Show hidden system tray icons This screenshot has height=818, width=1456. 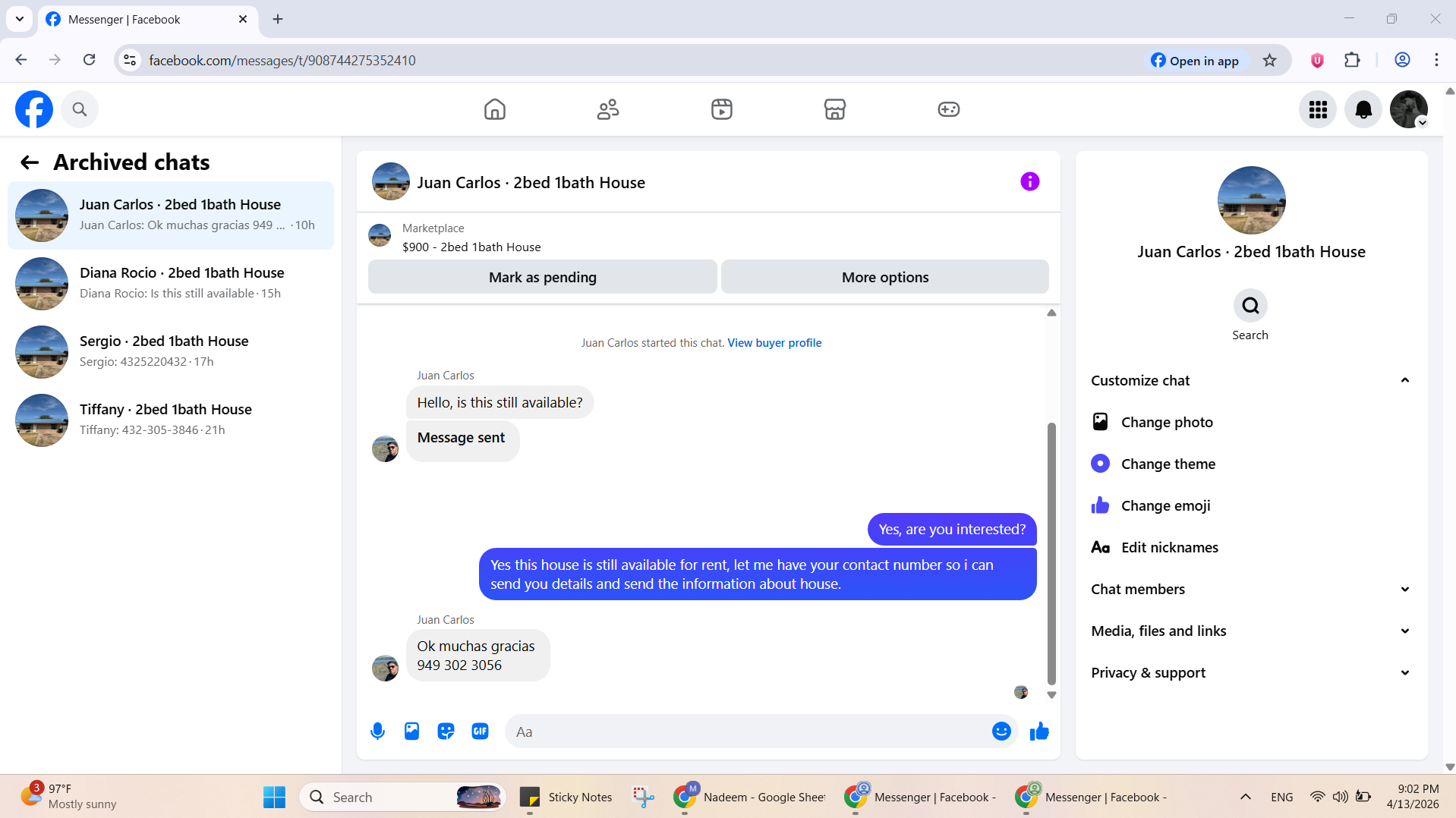(x=1245, y=797)
